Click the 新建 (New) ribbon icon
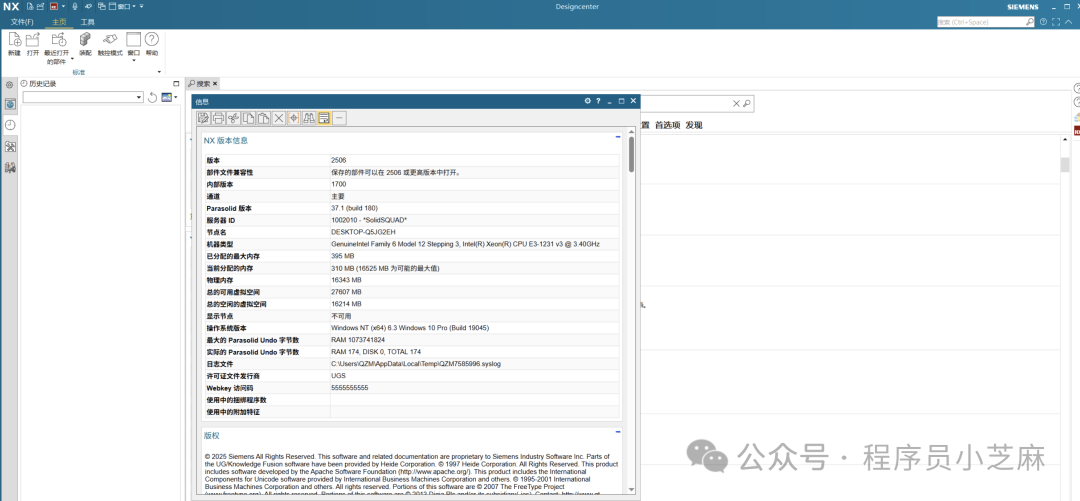The image size is (1080, 501). pos(14,40)
